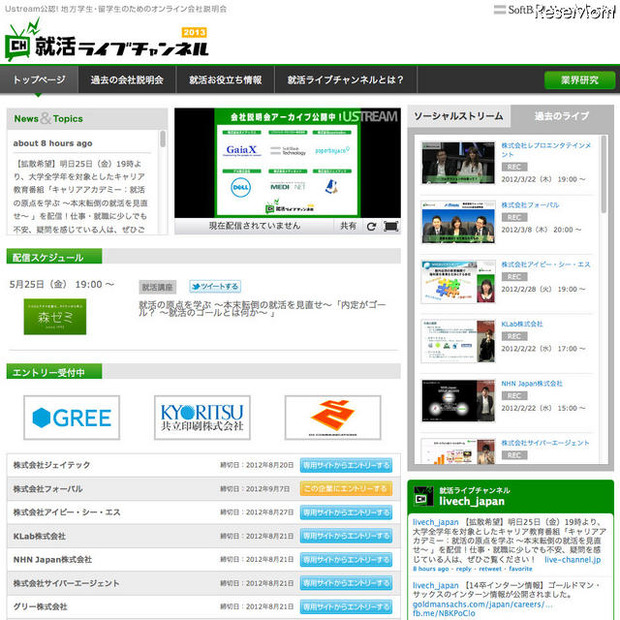
Task: Switch to the 過去のライブ tab
Action: coord(562,116)
